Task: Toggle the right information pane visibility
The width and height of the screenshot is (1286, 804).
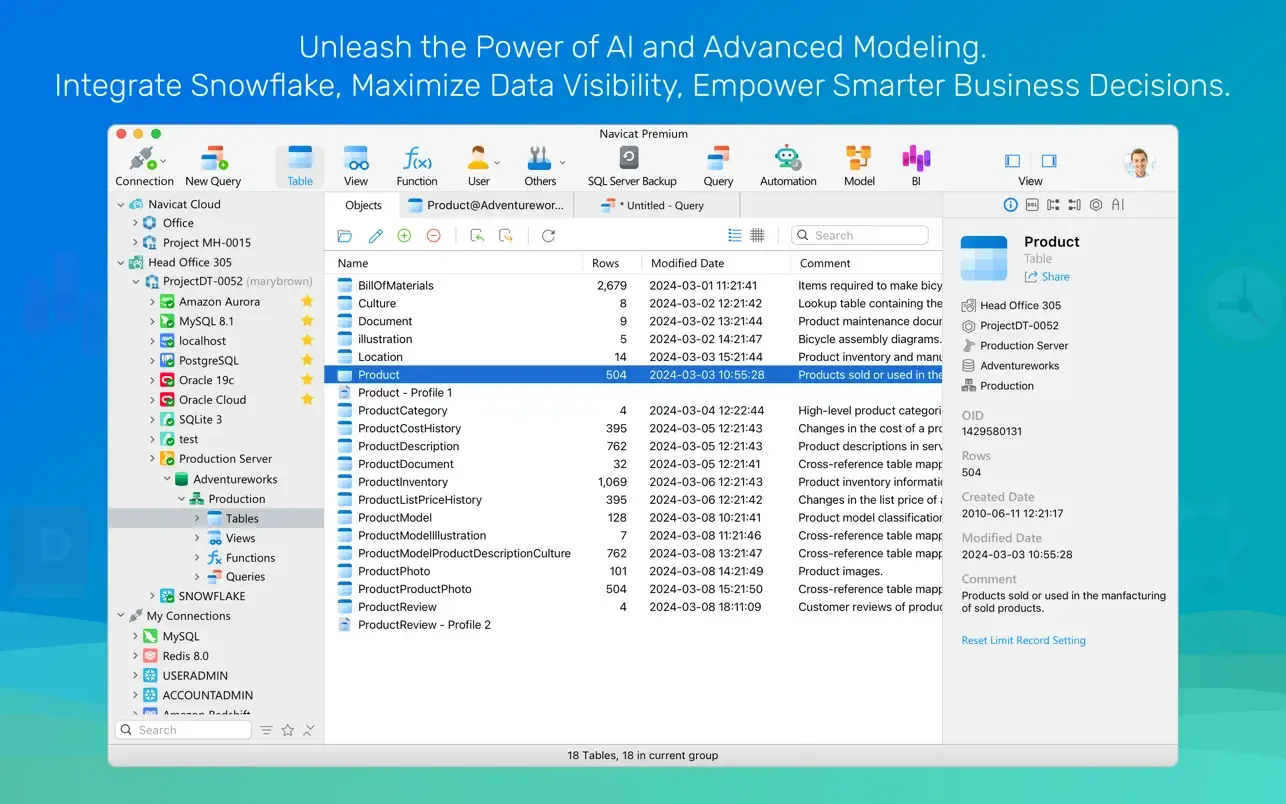Action: click(1049, 161)
